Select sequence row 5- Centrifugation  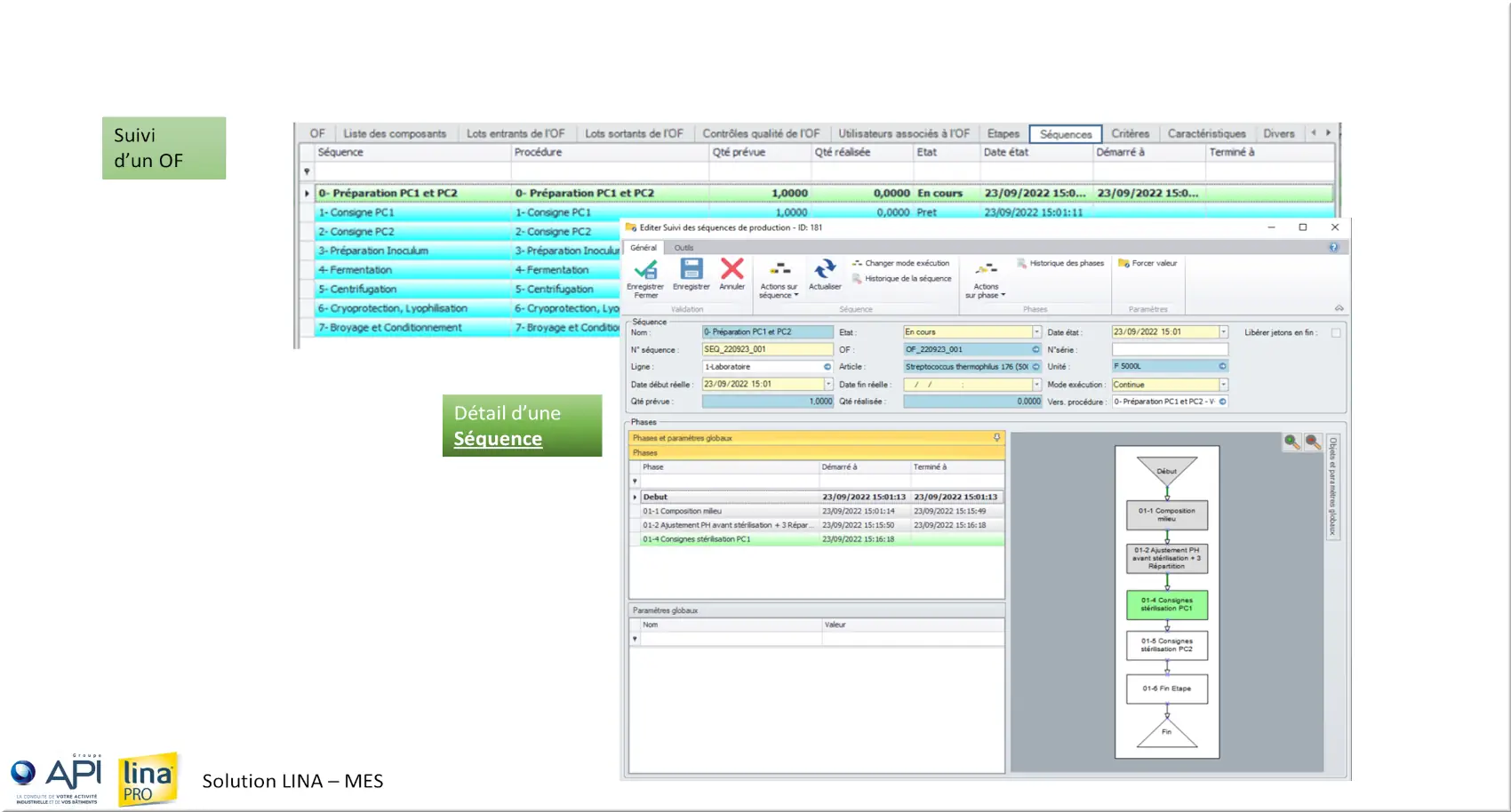[468, 290]
